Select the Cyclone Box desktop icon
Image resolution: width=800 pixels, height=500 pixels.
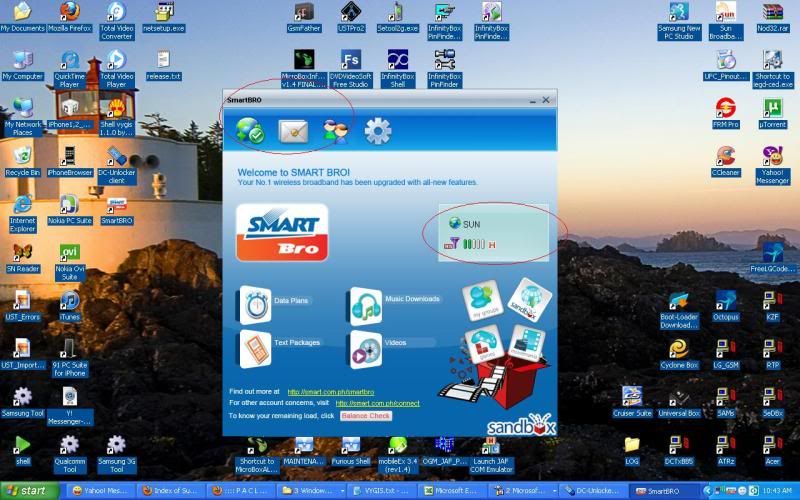click(679, 355)
